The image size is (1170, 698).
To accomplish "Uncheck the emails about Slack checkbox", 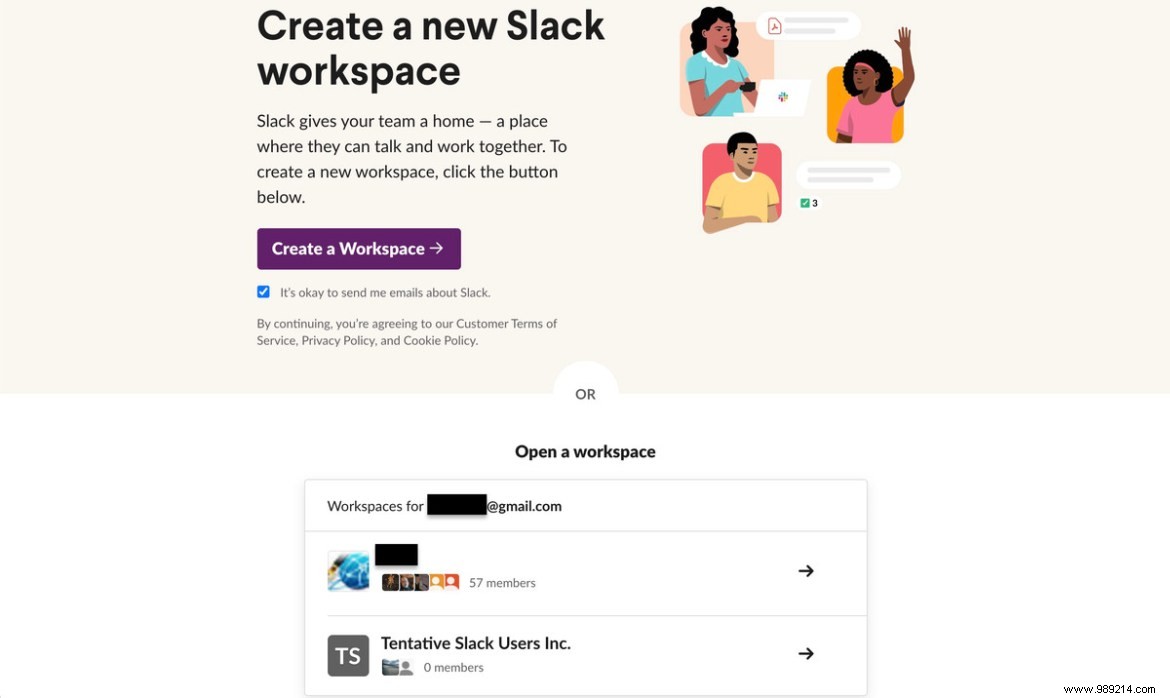I will [263, 291].
